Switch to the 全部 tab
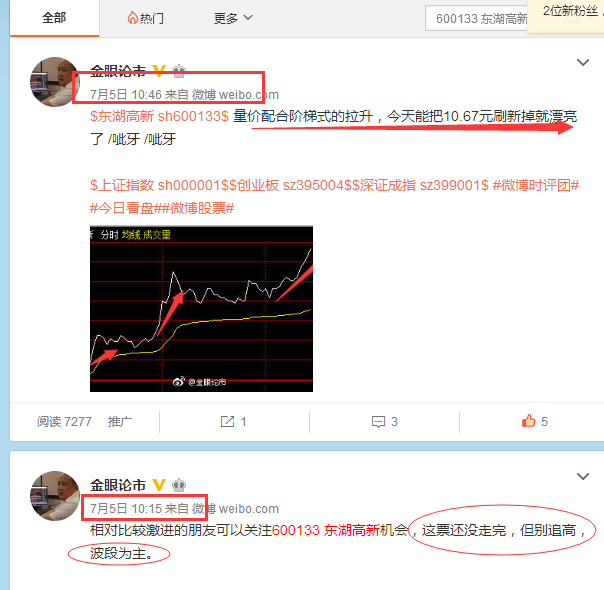Image resolution: width=604 pixels, height=590 pixels. tap(54, 18)
